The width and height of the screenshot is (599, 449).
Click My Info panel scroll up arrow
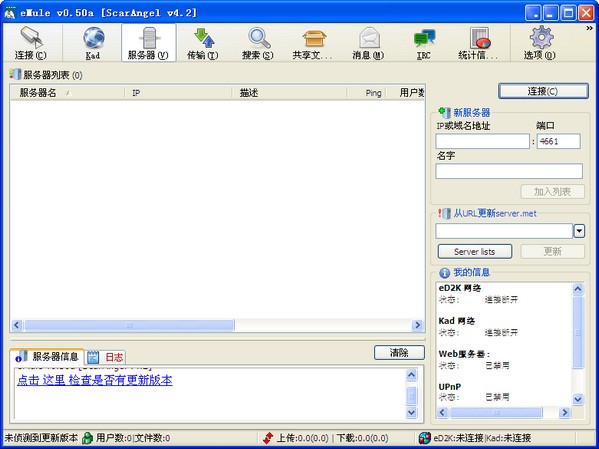[x=578, y=289]
